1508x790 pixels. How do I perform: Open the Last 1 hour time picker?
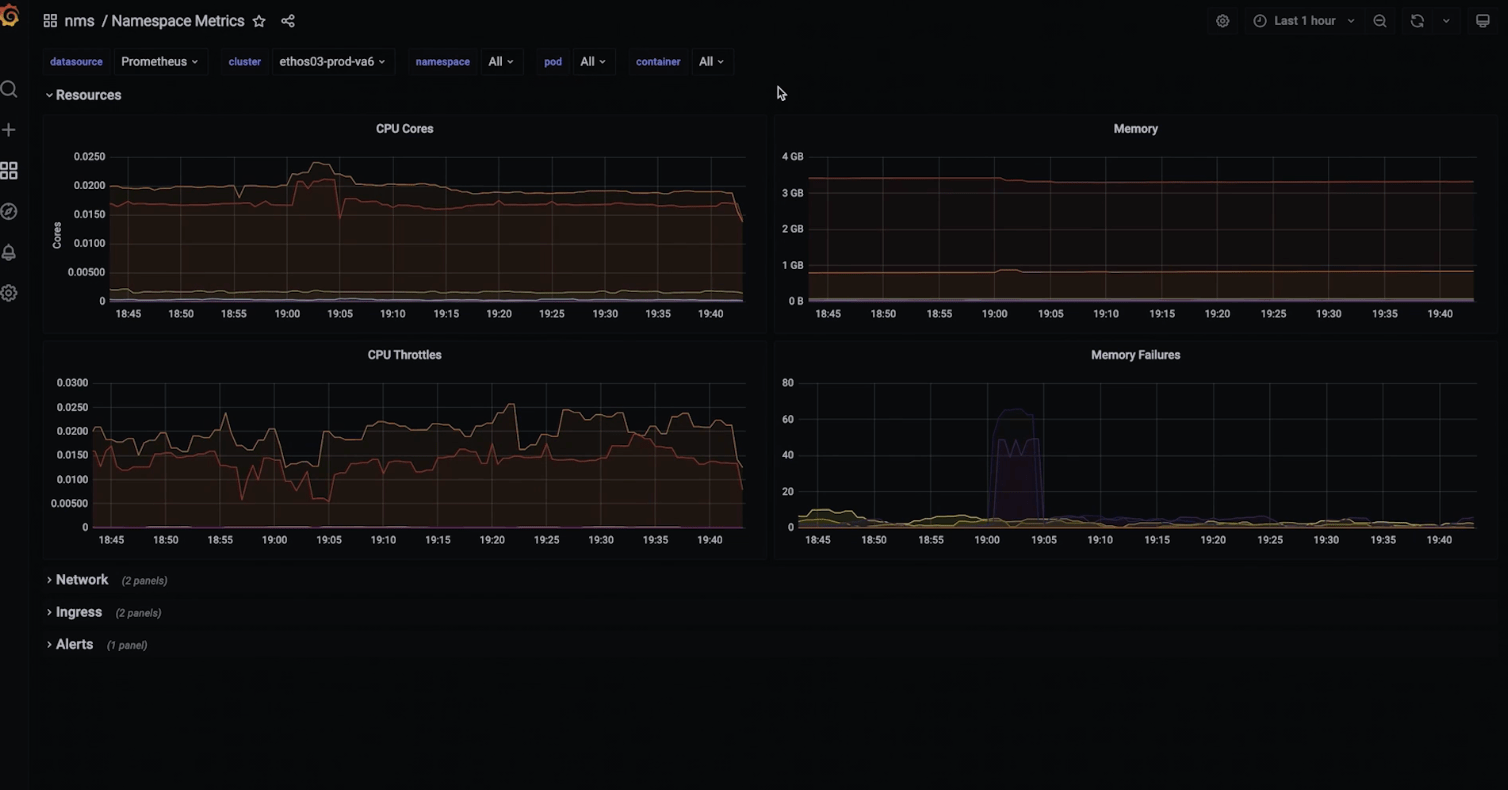tap(1303, 20)
